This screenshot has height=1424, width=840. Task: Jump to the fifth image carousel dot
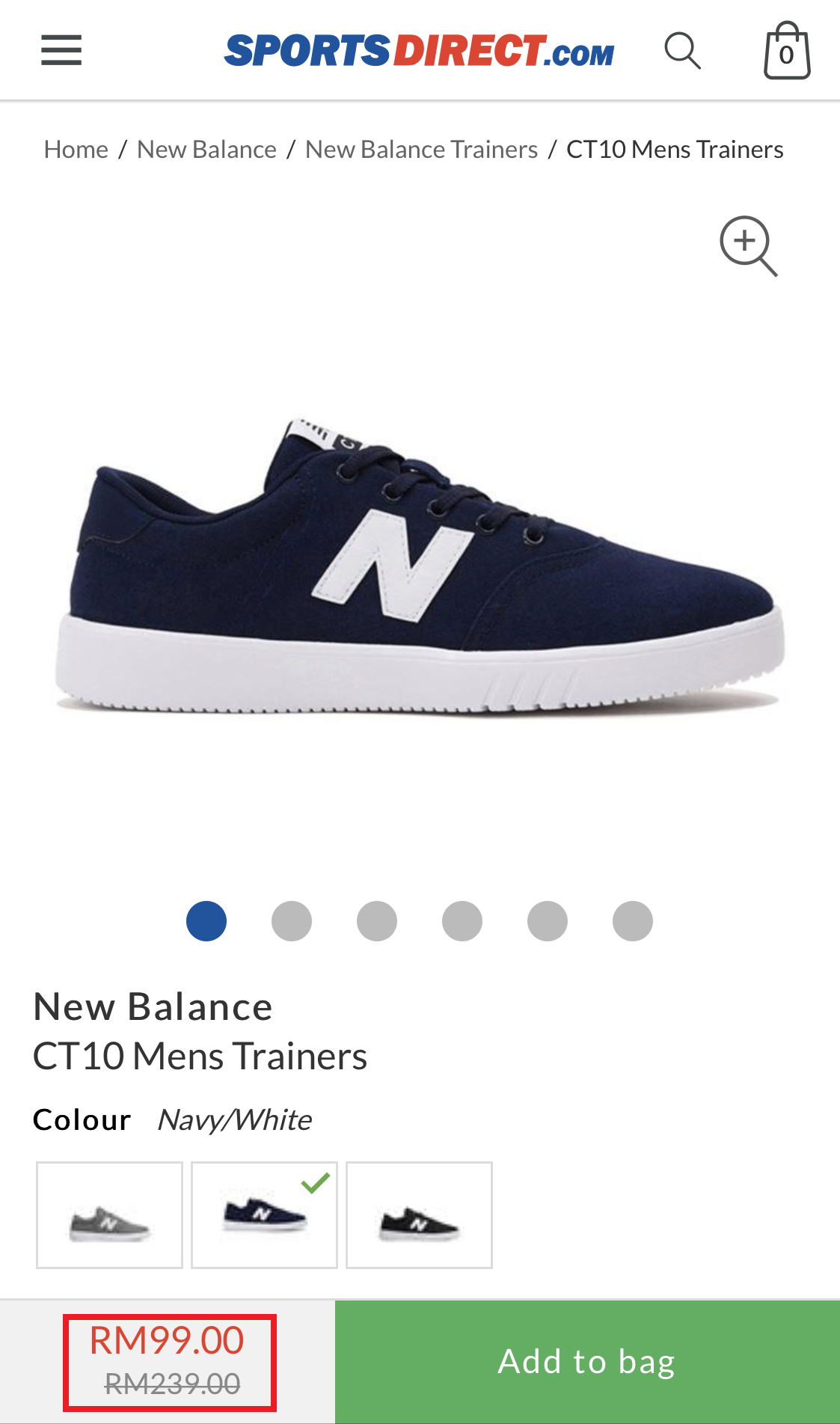[x=548, y=920]
